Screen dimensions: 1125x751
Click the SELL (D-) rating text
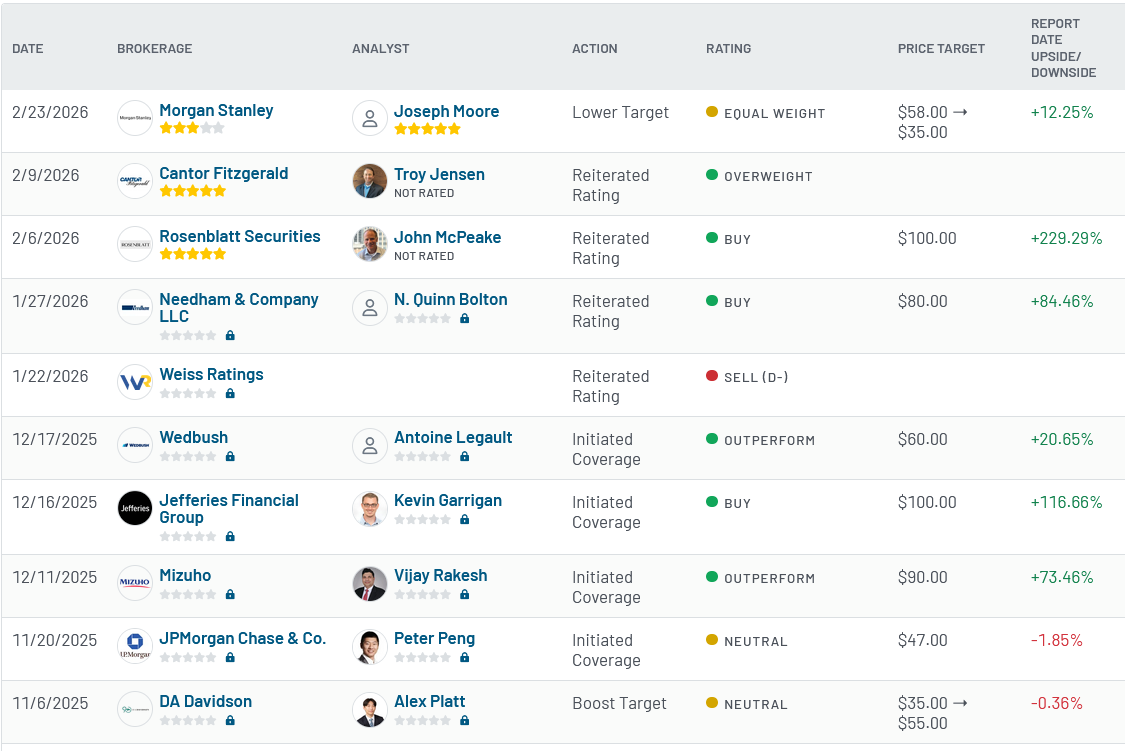tap(756, 377)
